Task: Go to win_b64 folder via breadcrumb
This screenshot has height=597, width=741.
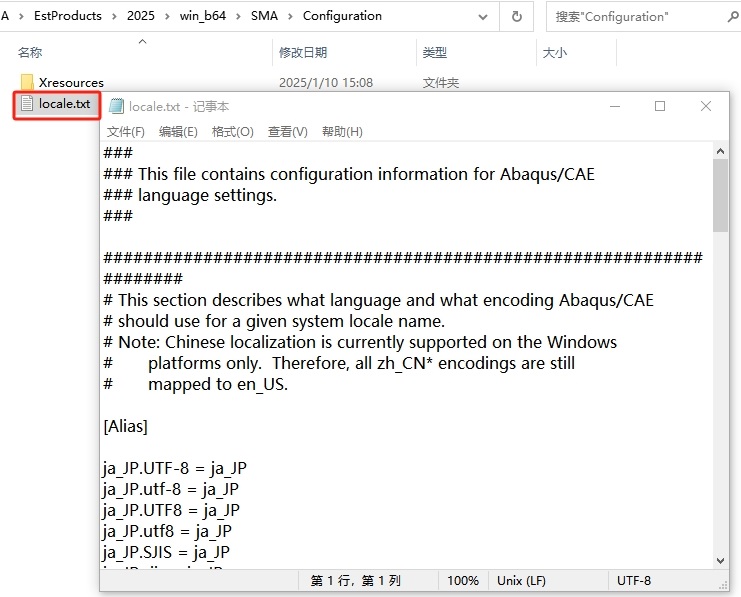Action: tap(204, 16)
